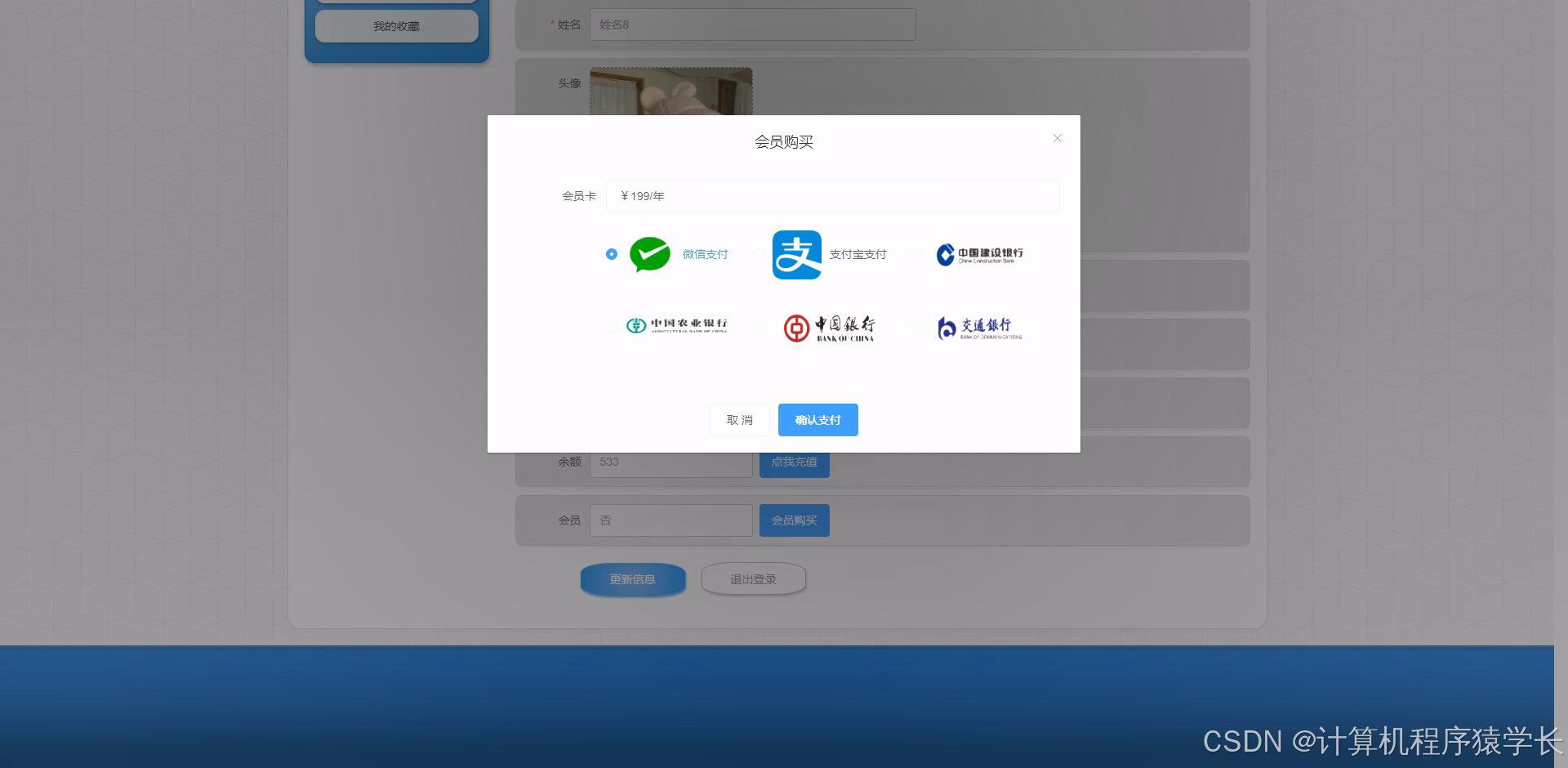
Task: Click the 确认支付 button
Action: (817, 419)
